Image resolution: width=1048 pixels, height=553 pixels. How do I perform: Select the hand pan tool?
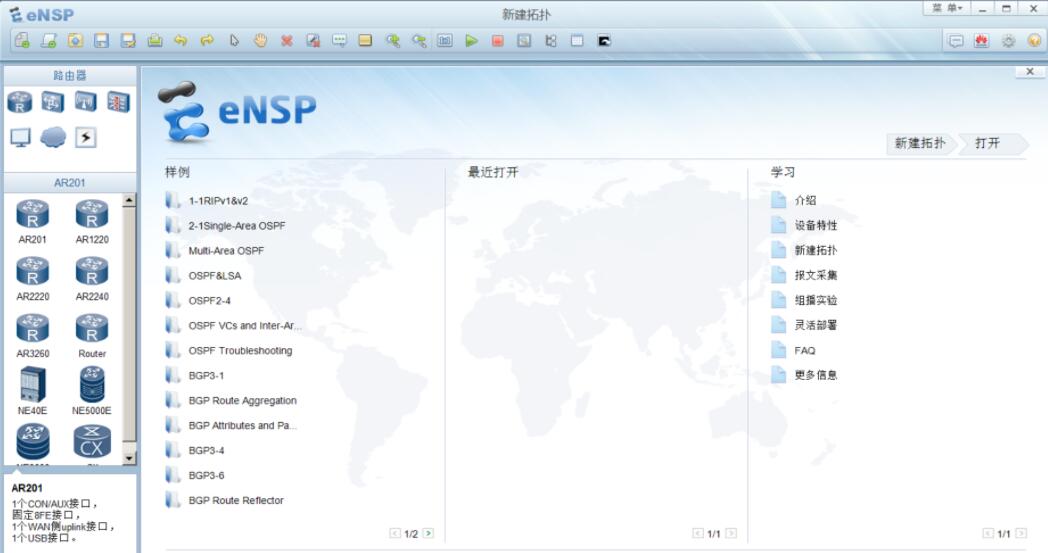pos(260,41)
